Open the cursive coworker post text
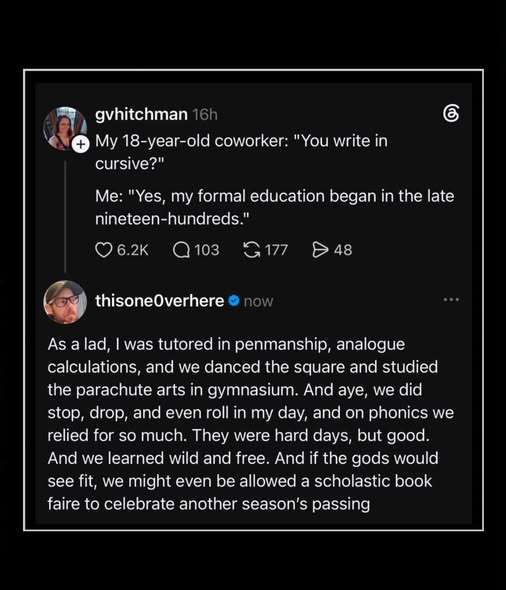The height and width of the screenshot is (590, 506). (275, 179)
